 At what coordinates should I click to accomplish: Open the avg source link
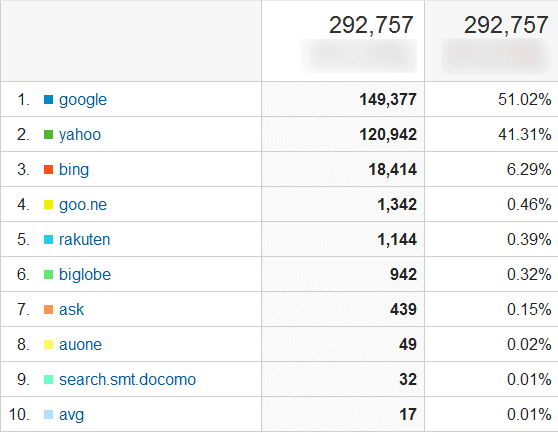71,415
